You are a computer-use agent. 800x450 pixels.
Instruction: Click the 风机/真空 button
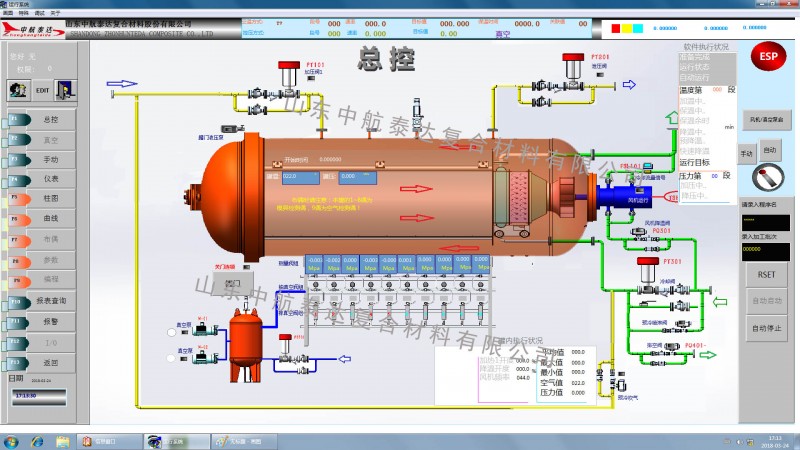pyautogui.click(x=766, y=119)
